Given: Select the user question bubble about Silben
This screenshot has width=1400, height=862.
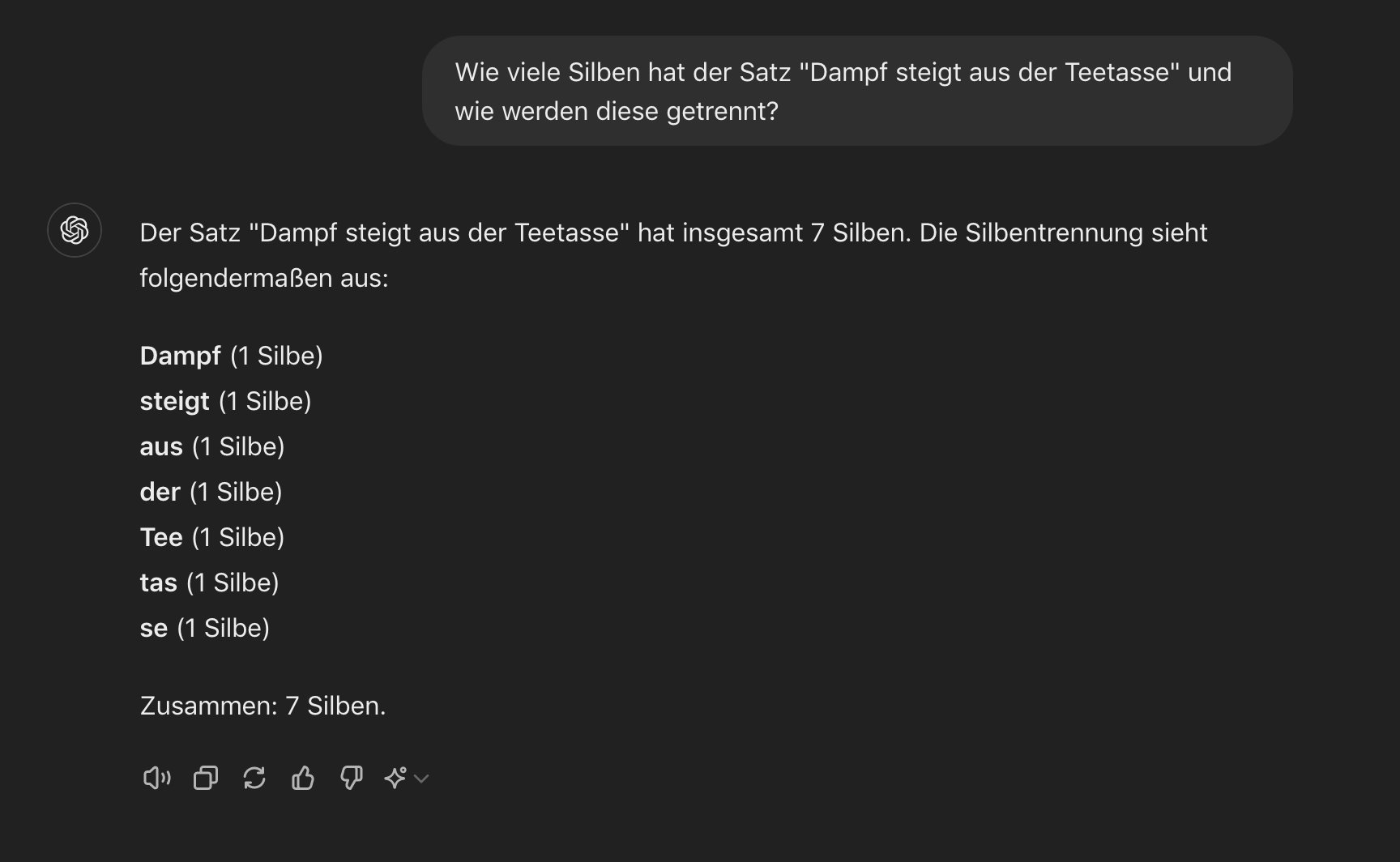Looking at the screenshot, I should pyautogui.click(x=857, y=91).
